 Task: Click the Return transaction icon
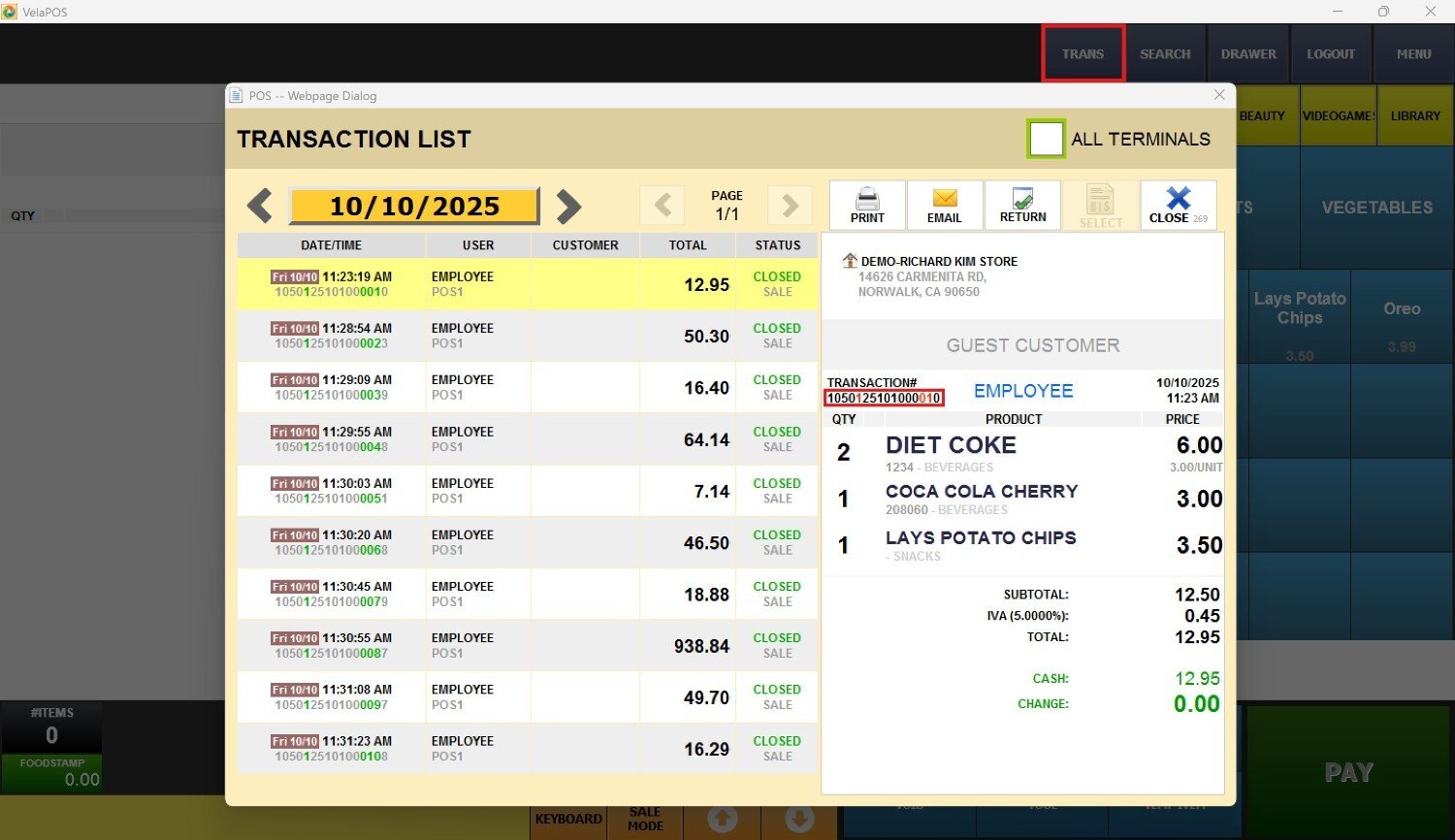click(1022, 205)
